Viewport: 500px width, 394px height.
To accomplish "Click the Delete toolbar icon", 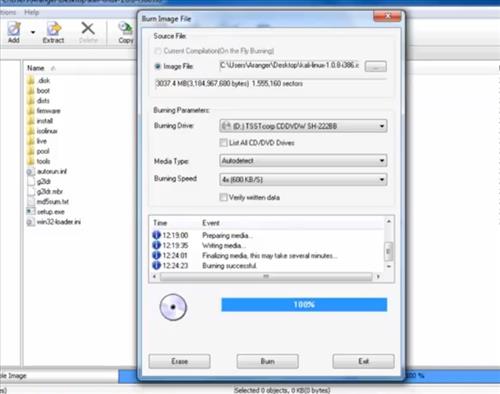I will click(88, 32).
